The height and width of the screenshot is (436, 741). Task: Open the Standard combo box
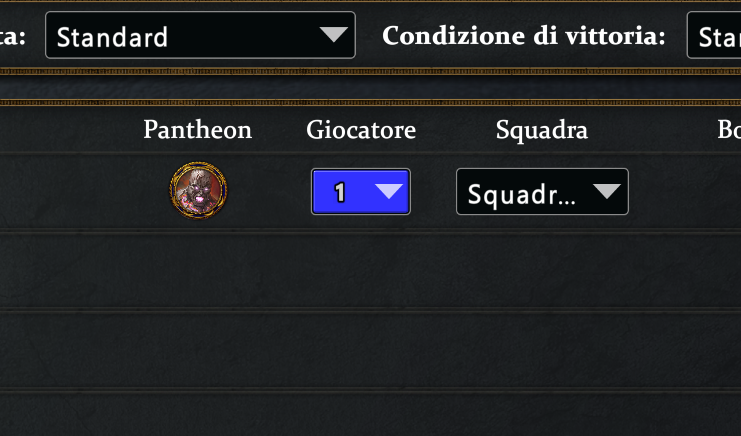200,36
